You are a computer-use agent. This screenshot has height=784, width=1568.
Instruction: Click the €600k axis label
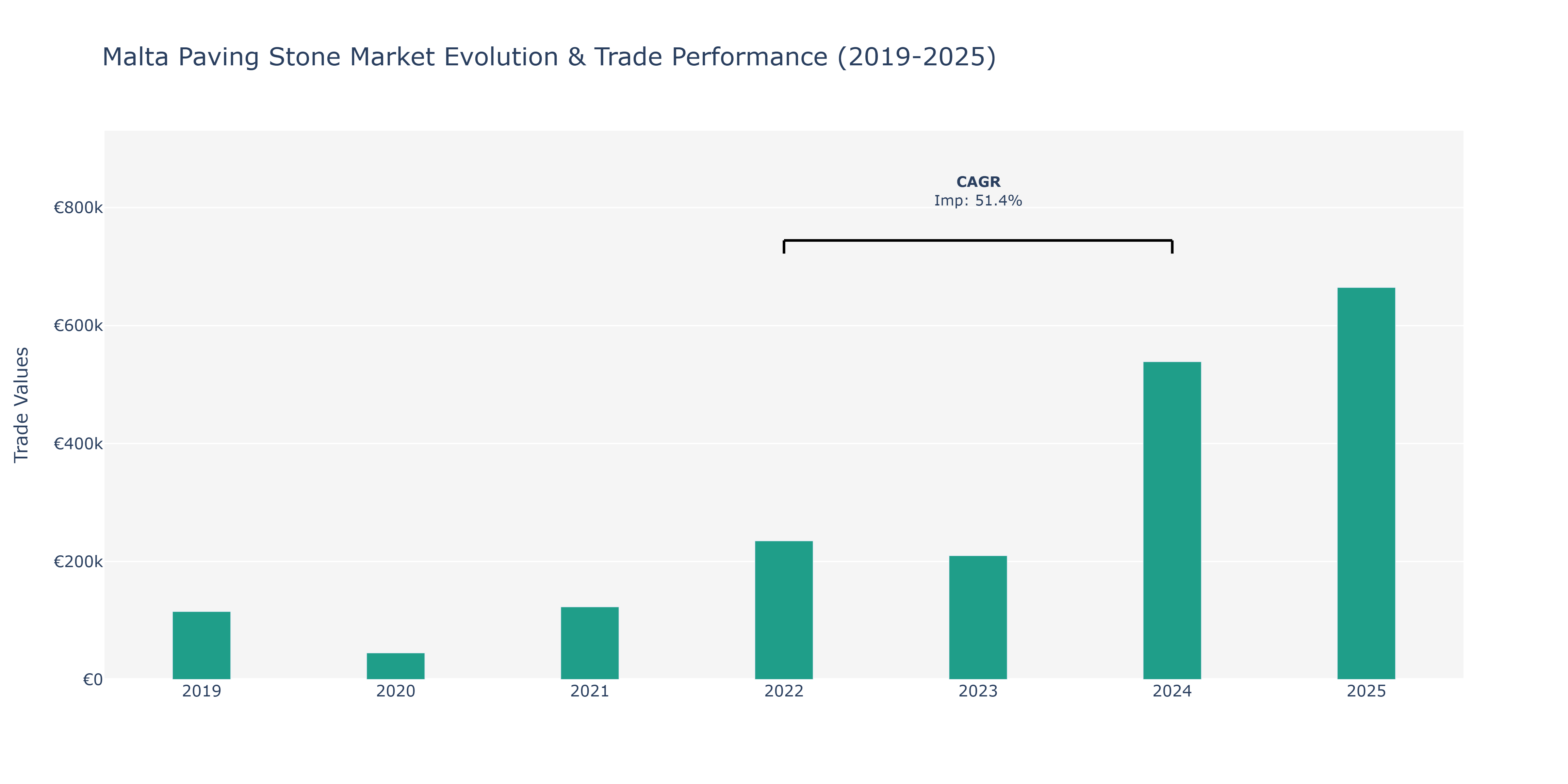click(78, 326)
